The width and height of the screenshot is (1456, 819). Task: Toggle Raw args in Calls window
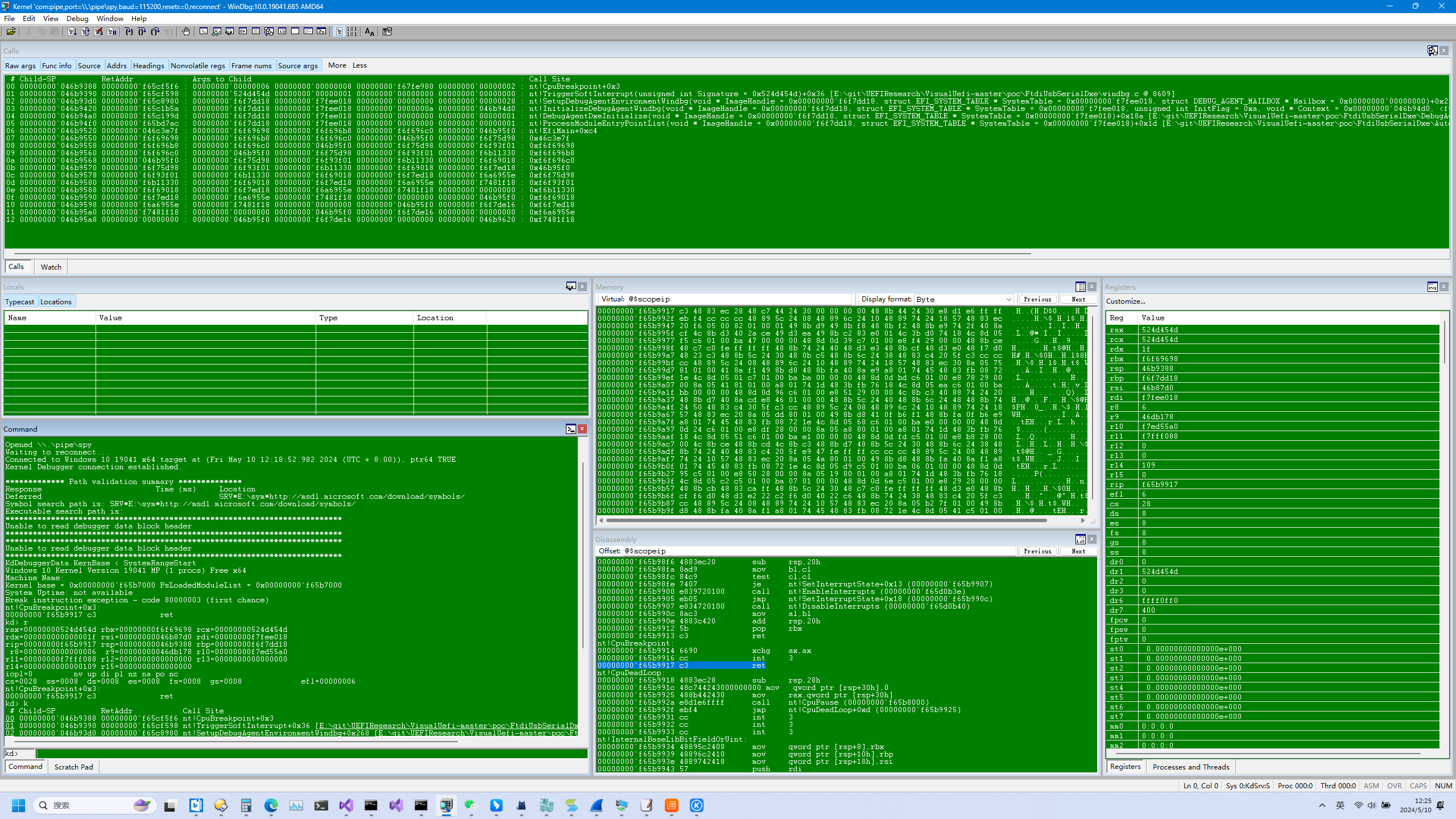click(20, 65)
